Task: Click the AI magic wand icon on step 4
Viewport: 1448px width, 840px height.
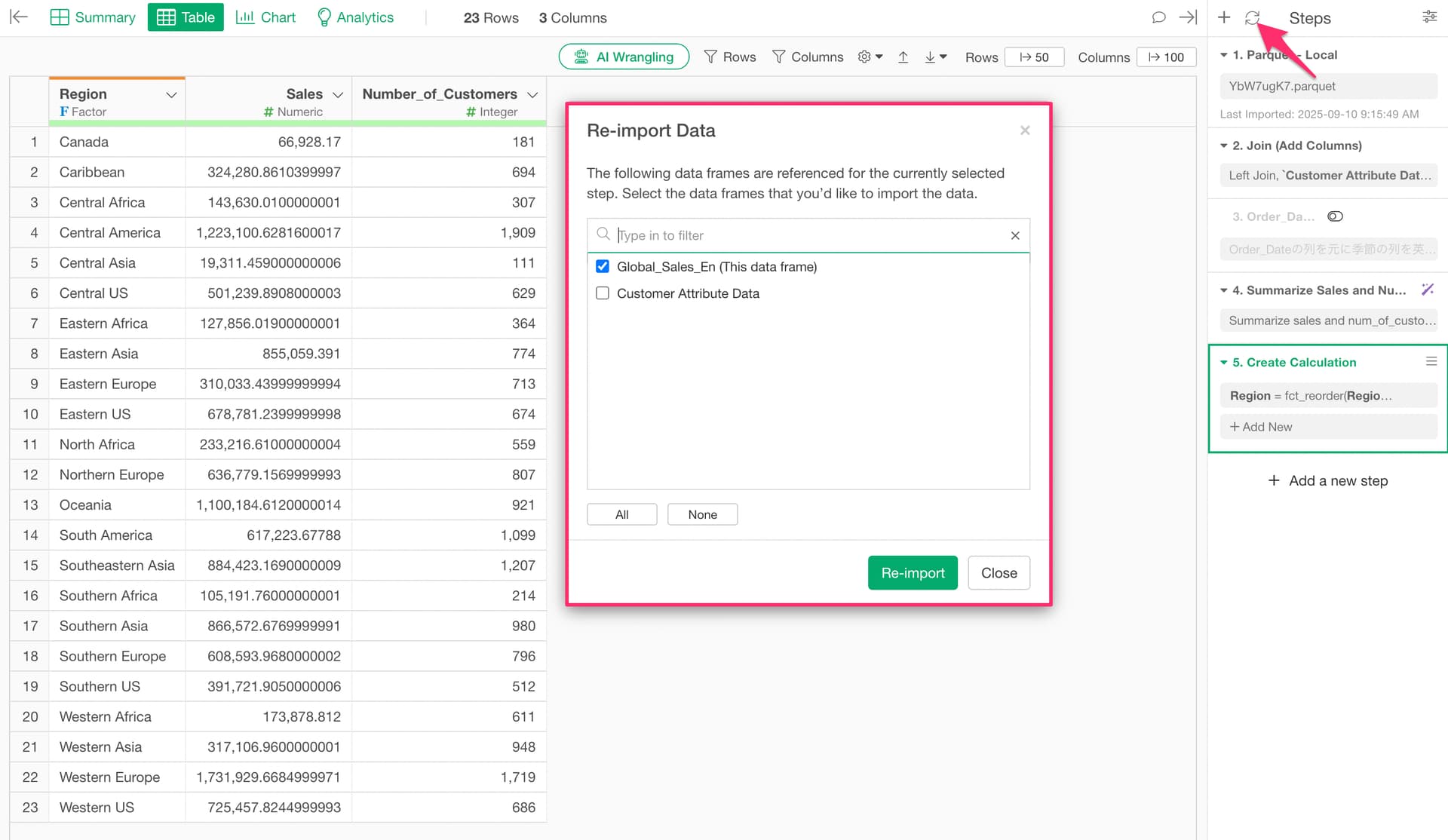Action: tap(1428, 290)
